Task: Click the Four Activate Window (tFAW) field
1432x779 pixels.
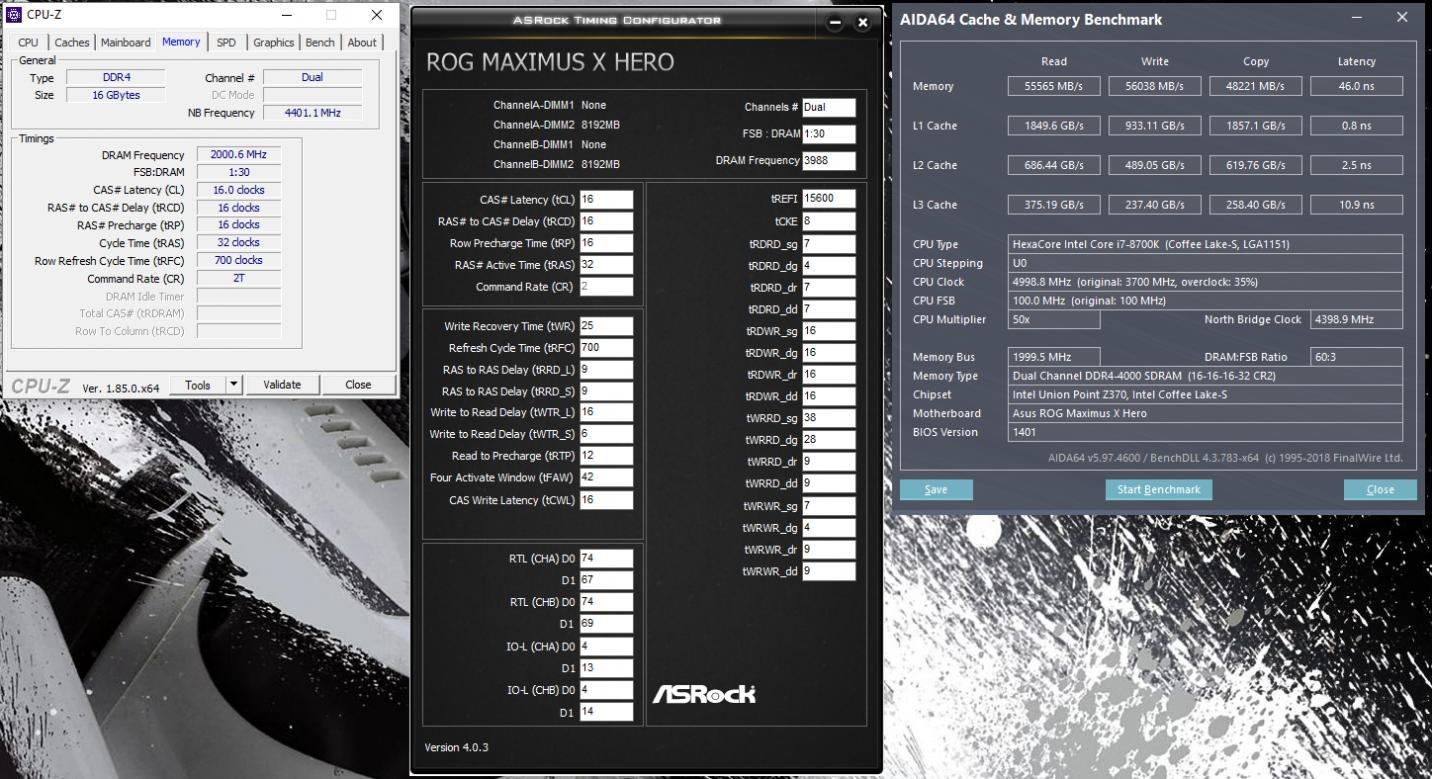Action: (x=606, y=477)
